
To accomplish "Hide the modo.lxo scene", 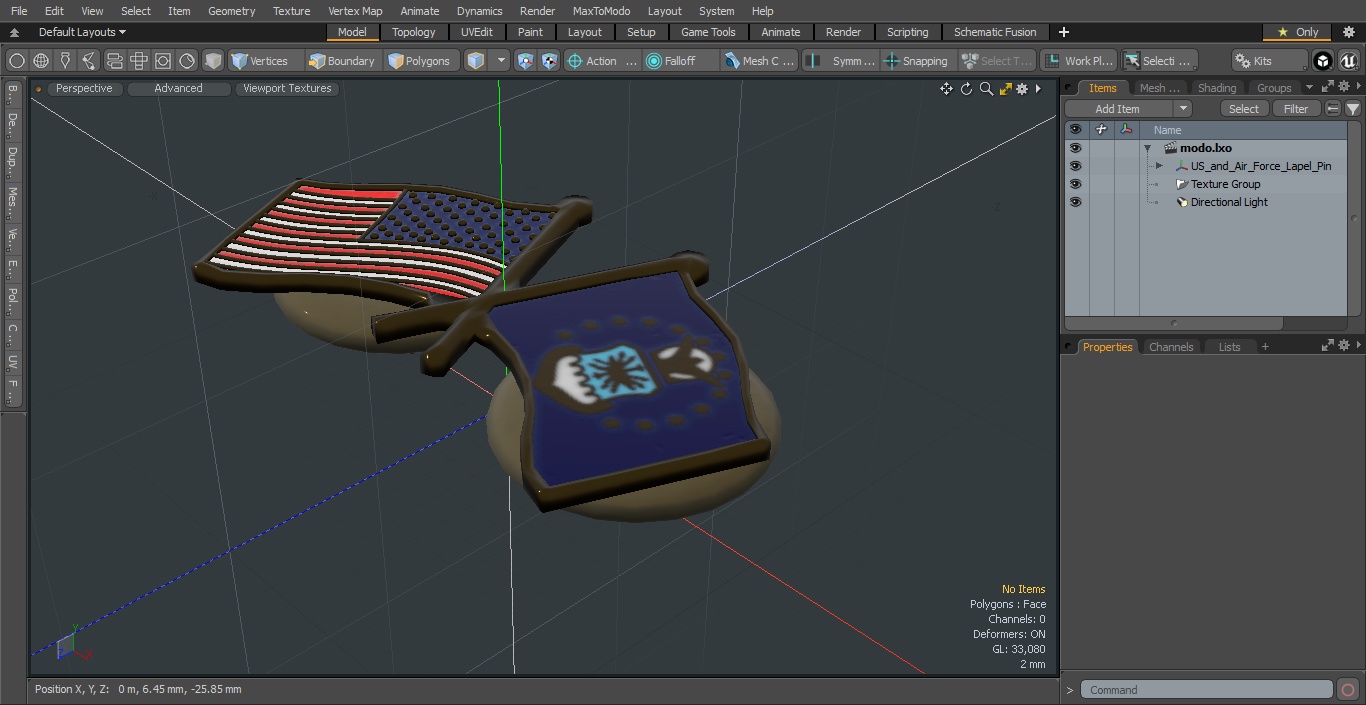I will click(1075, 148).
